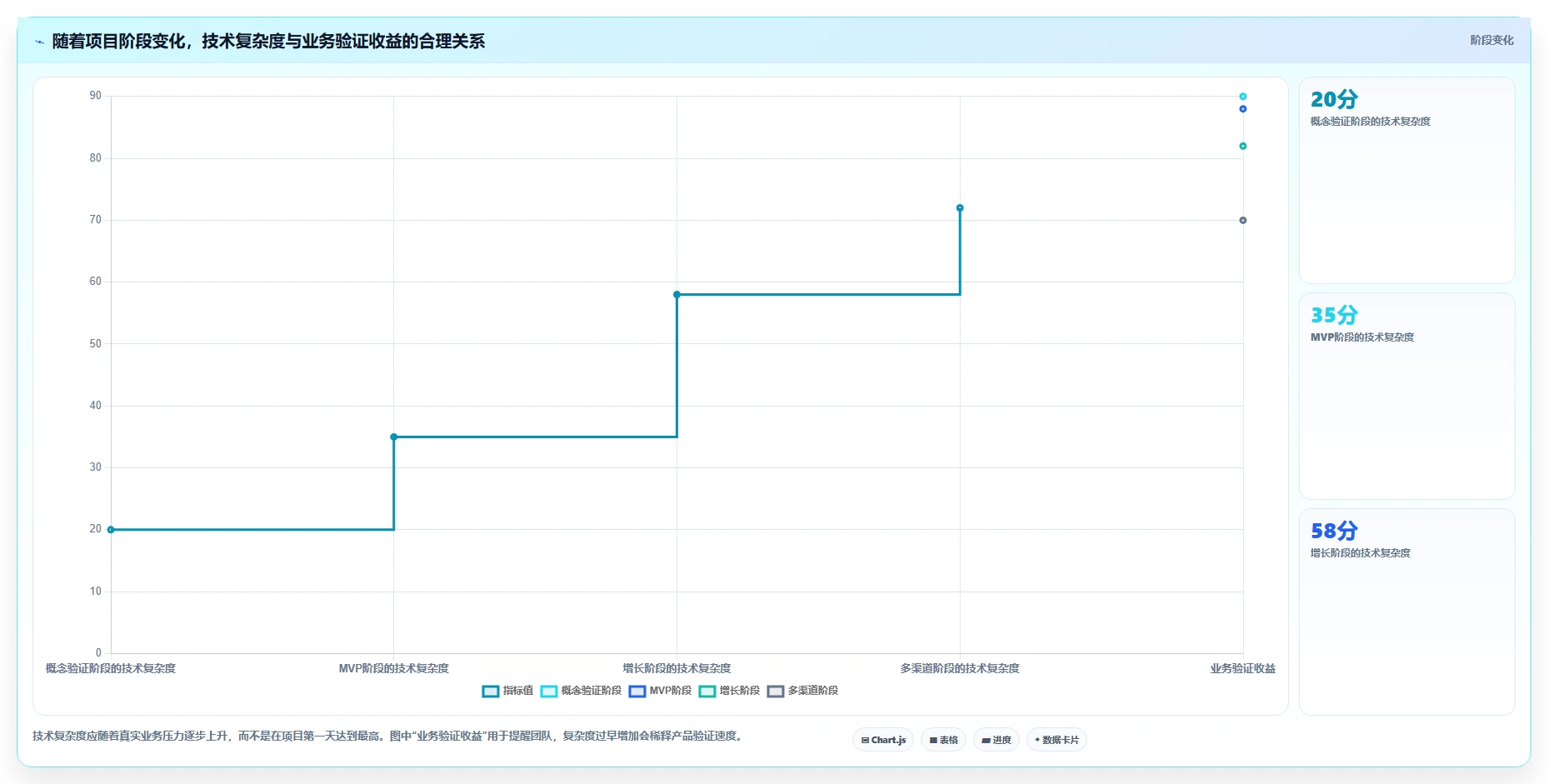Click the x-axis label 增长阶段的技术复杂度
The width and height of the screenshot is (1548, 784).
click(x=677, y=668)
